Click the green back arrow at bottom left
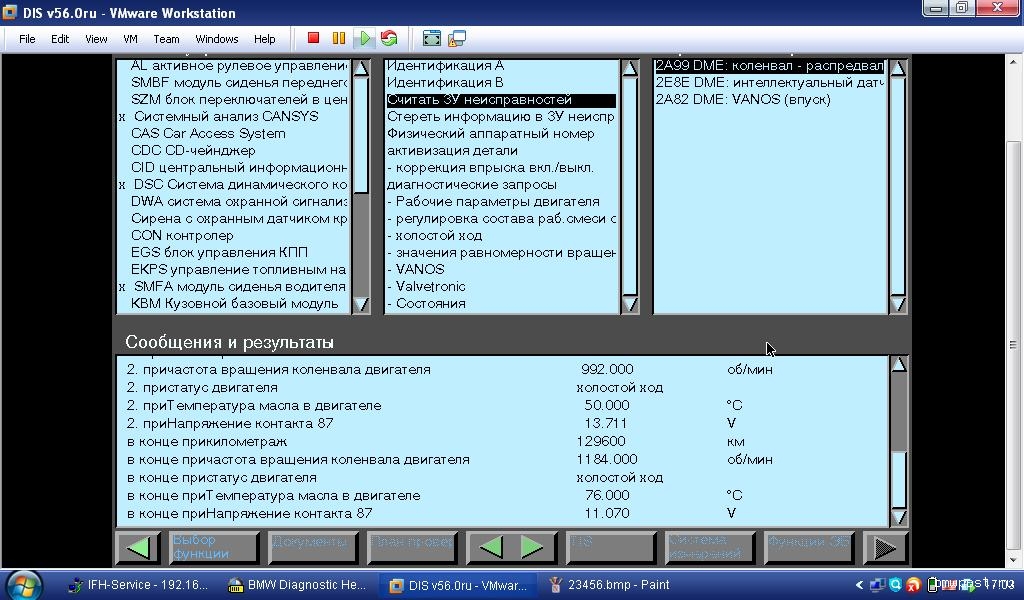Viewport: 1024px width, 600px height. coord(138,547)
